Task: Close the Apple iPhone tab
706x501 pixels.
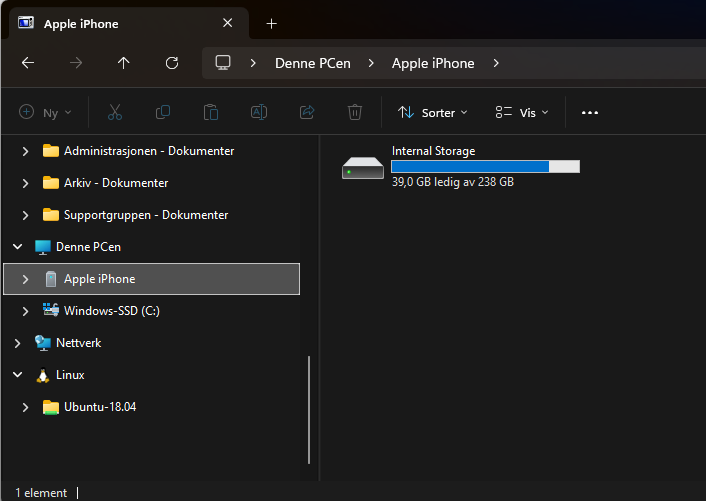Action: coord(228,23)
